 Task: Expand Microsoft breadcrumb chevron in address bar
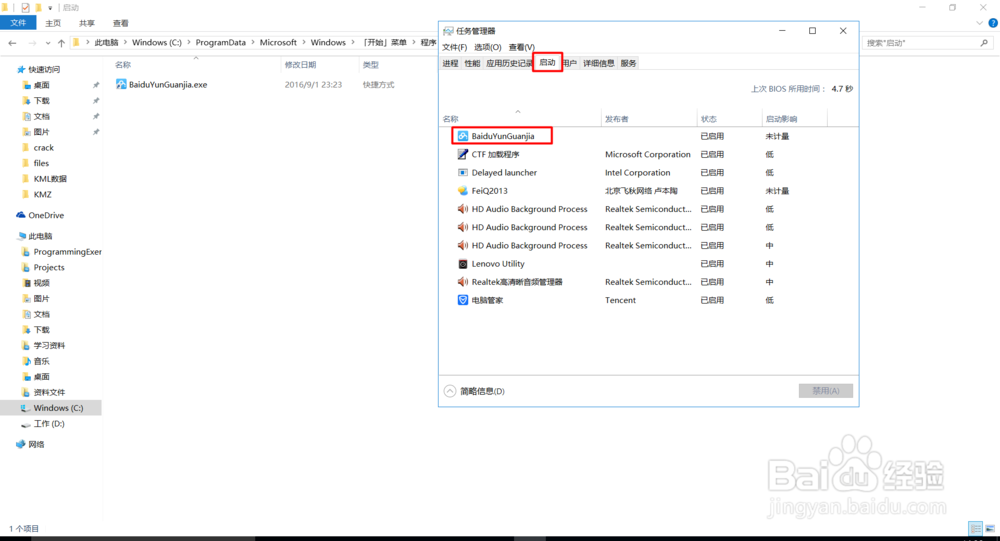click(x=304, y=42)
